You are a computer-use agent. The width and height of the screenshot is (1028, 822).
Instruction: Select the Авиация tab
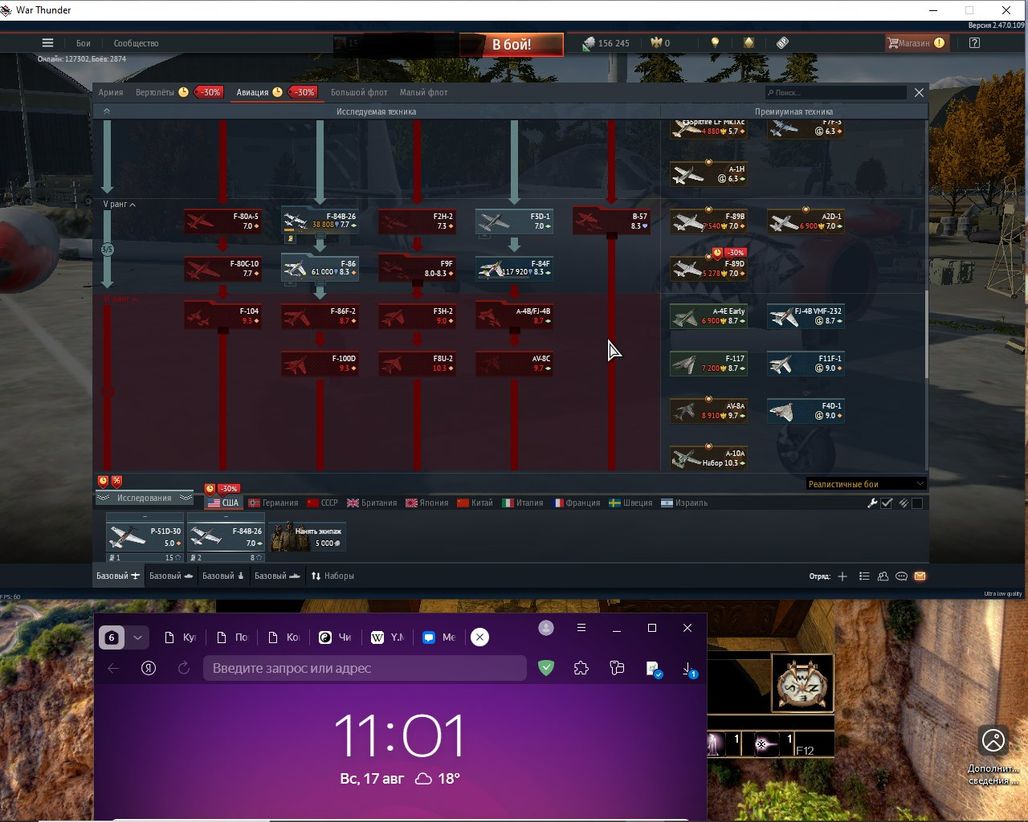[x=252, y=92]
